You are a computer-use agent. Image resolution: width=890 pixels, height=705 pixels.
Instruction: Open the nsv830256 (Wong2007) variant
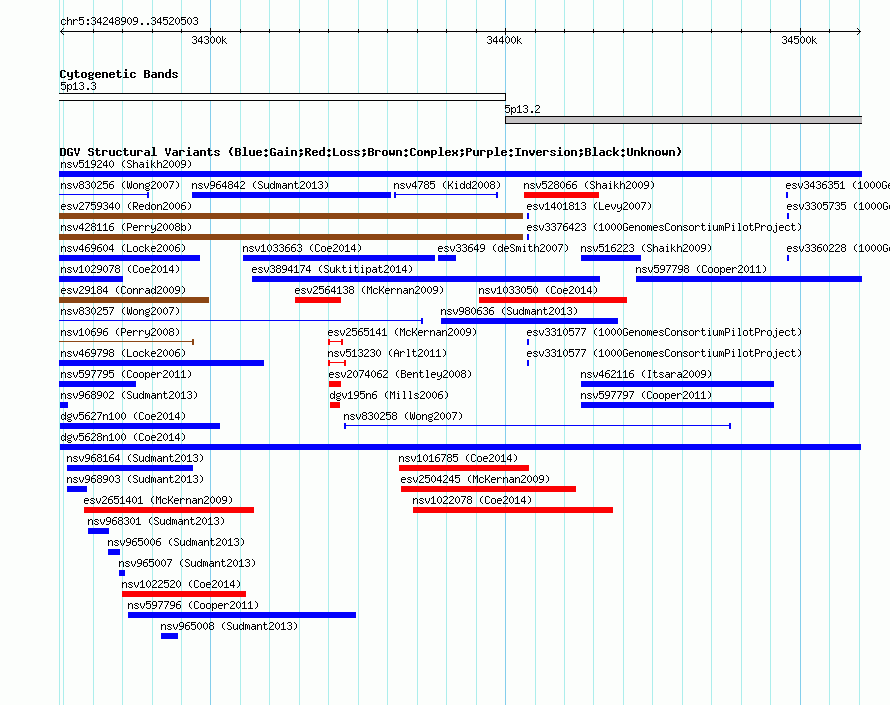pyautogui.click(x=120, y=185)
